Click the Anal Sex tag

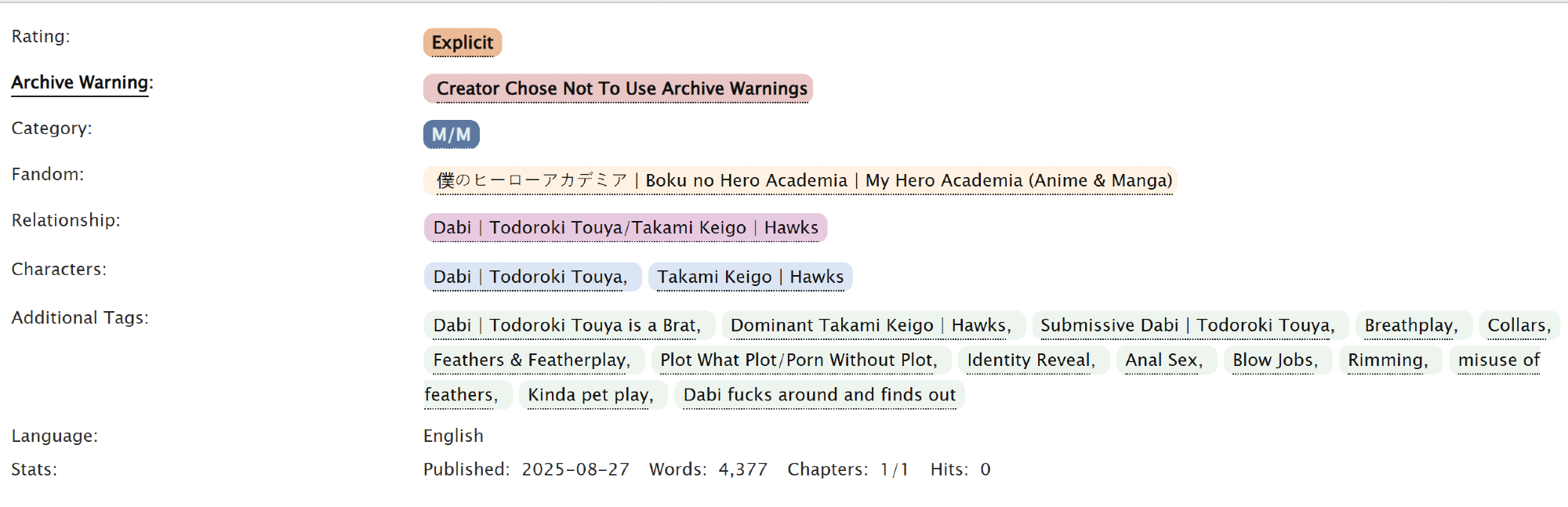1163,360
